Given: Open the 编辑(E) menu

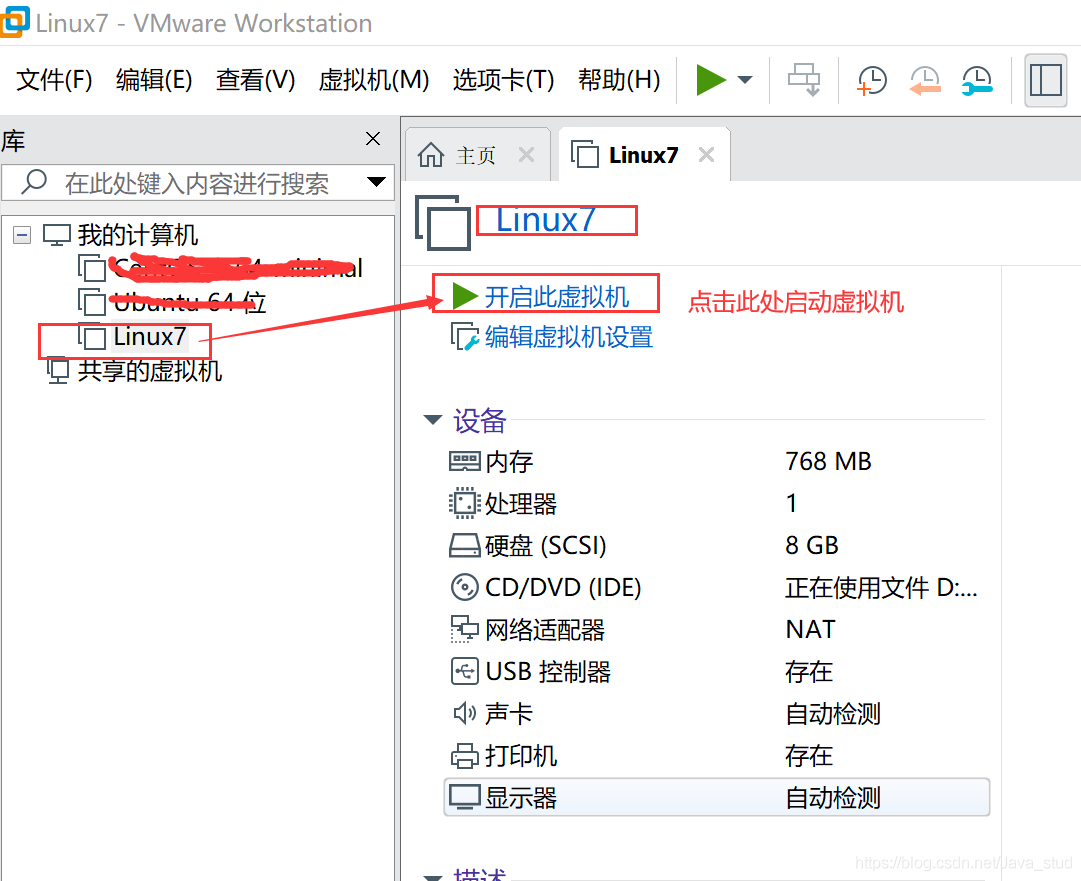Looking at the screenshot, I should point(154,80).
